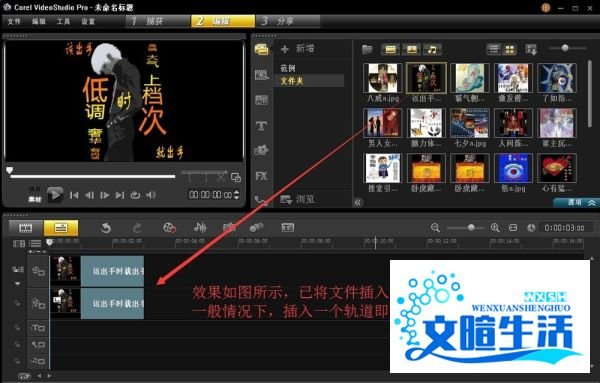Switch library to list view
600x383 pixels.
pos(494,49)
